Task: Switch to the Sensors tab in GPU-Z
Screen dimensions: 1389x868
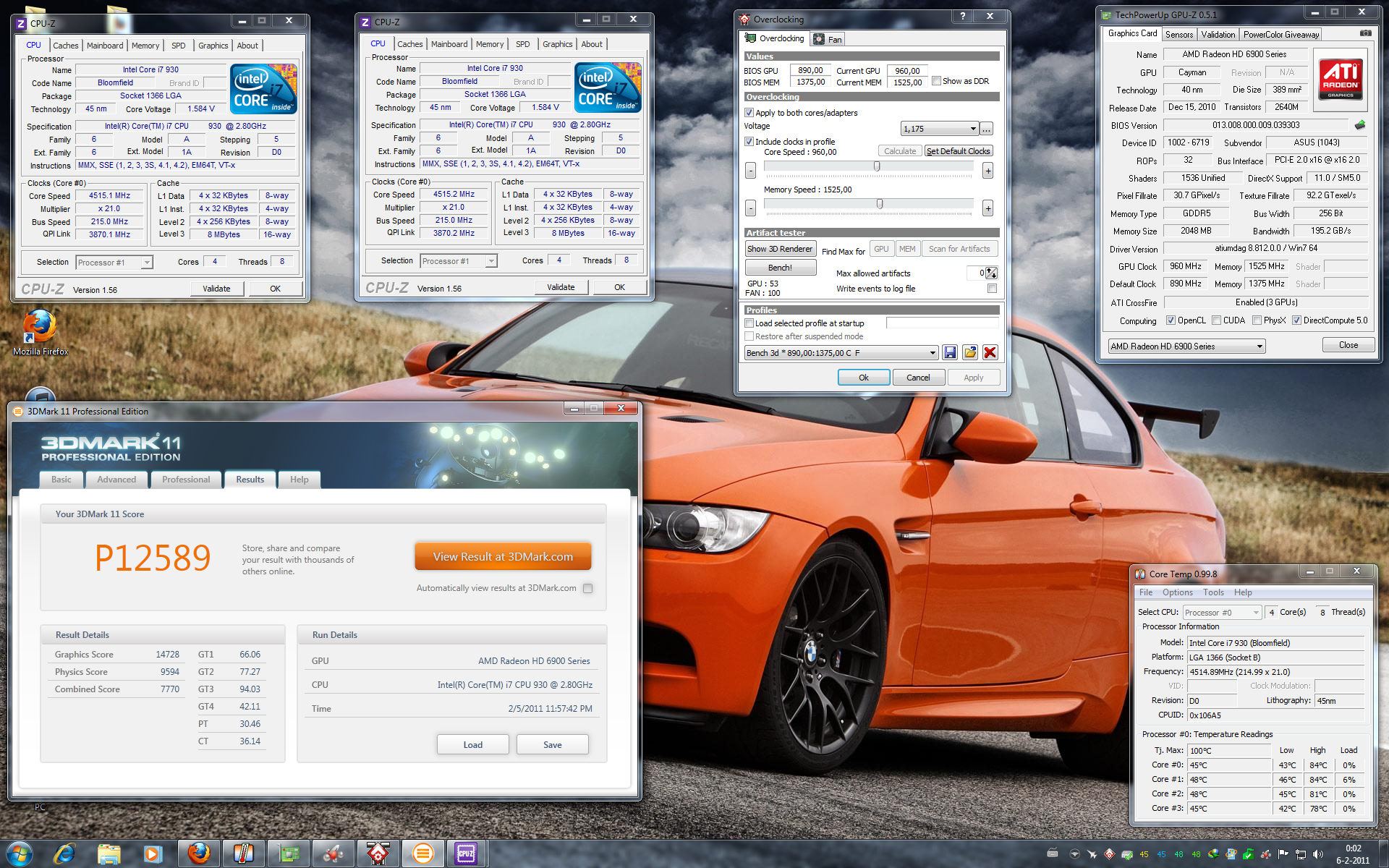Action: [1179, 34]
